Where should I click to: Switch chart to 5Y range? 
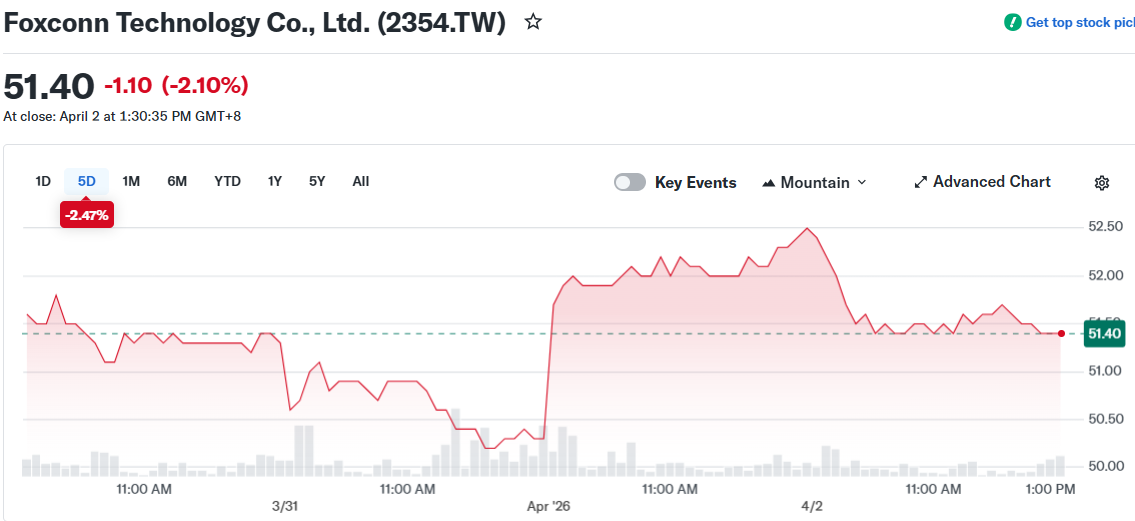coord(317,182)
